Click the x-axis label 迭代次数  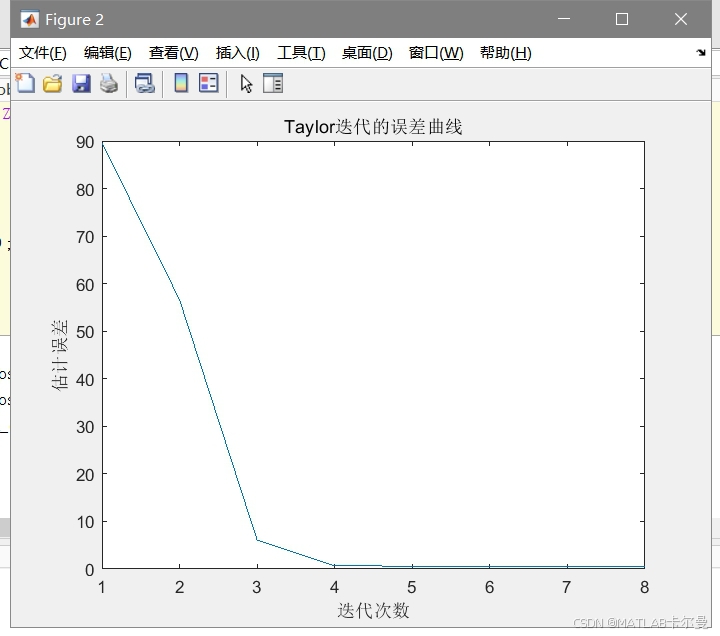[x=373, y=610]
